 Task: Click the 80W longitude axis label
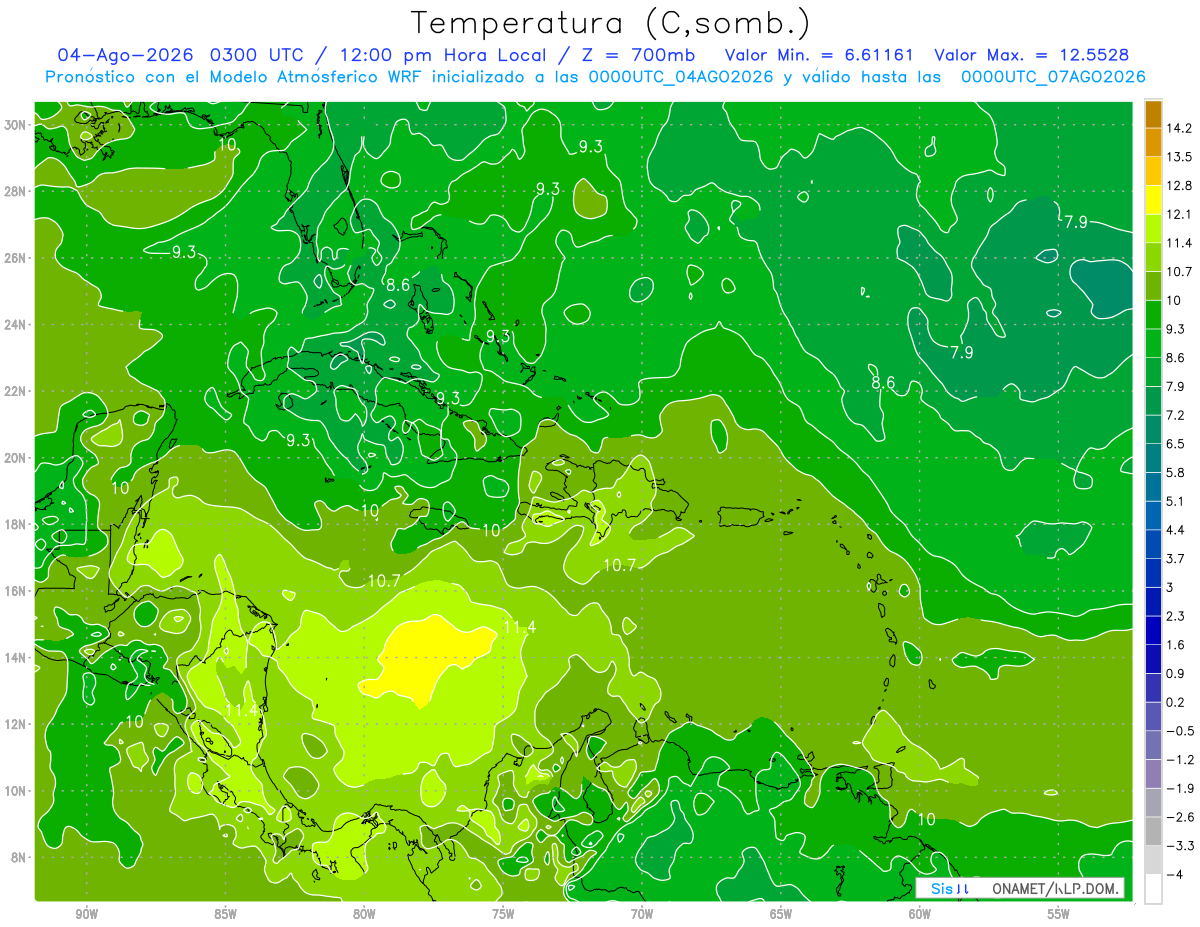tap(364, 914)
